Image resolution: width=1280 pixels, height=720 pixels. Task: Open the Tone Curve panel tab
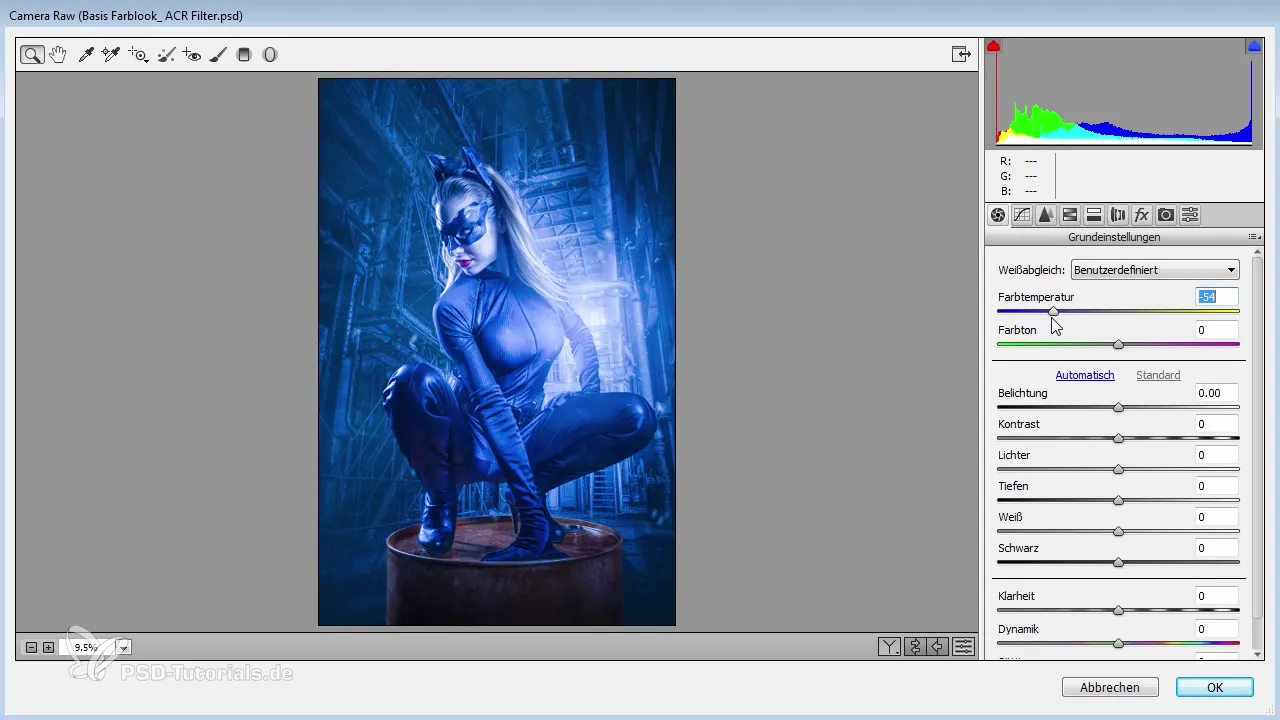click(x=1021, y=215)
